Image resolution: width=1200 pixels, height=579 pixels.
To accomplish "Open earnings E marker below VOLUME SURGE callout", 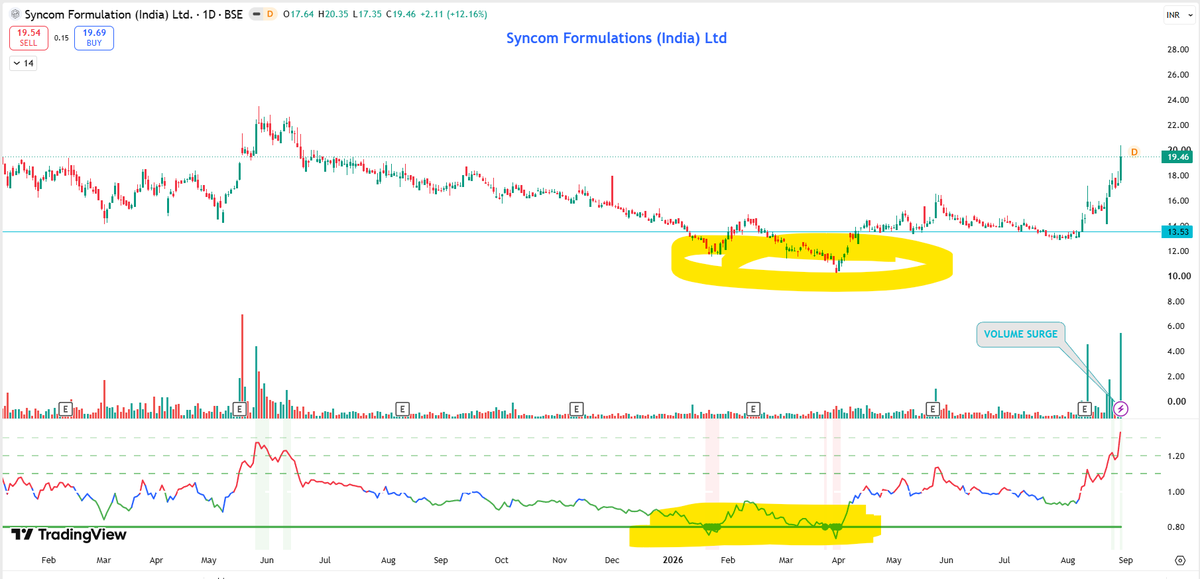I will 1084,408.
